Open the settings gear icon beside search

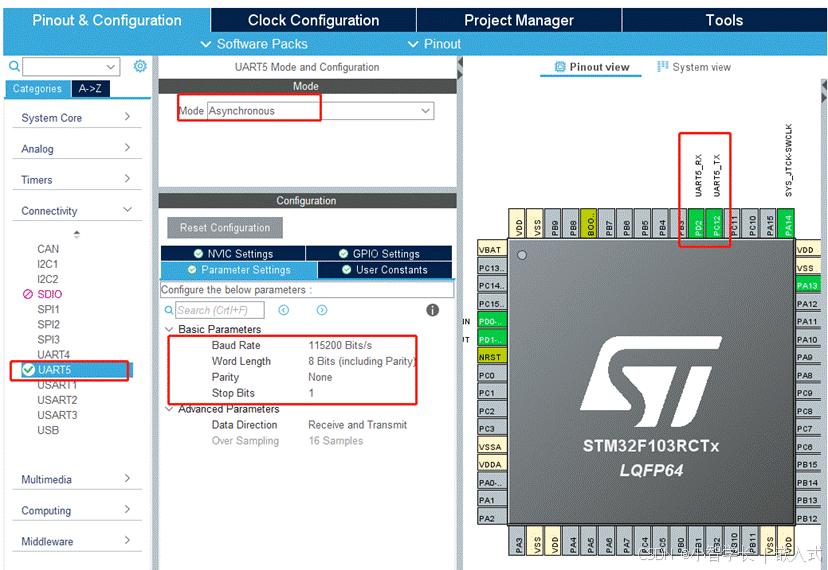pyautogui.click(x=140, y=66)
